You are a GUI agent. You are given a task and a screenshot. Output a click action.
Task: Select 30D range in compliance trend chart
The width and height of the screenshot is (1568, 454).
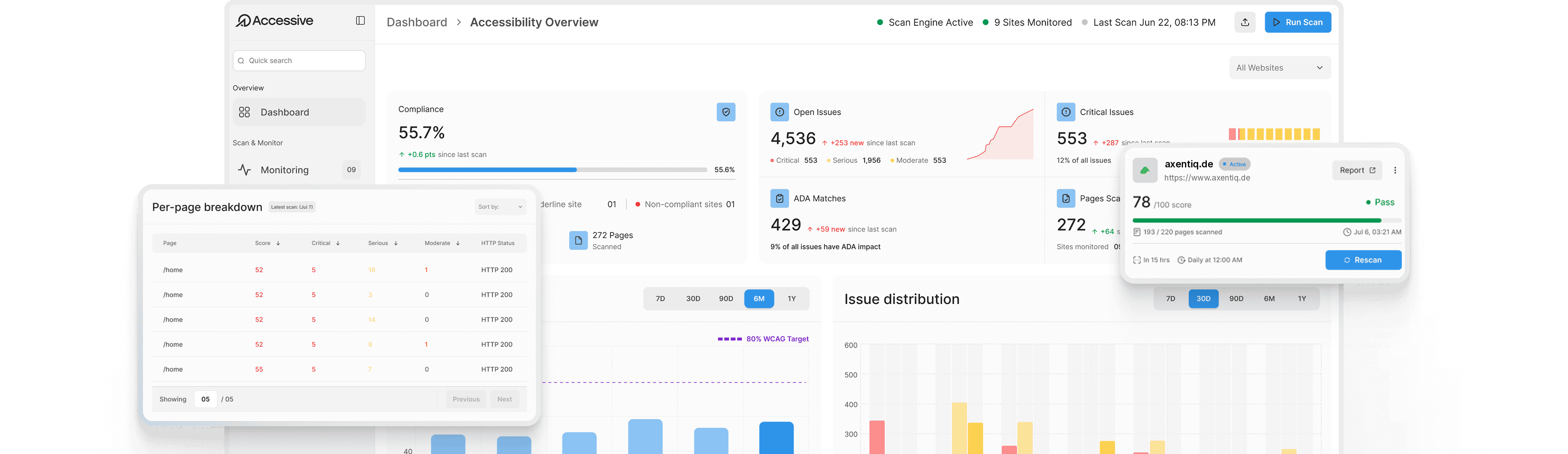(x=693, y=299)
